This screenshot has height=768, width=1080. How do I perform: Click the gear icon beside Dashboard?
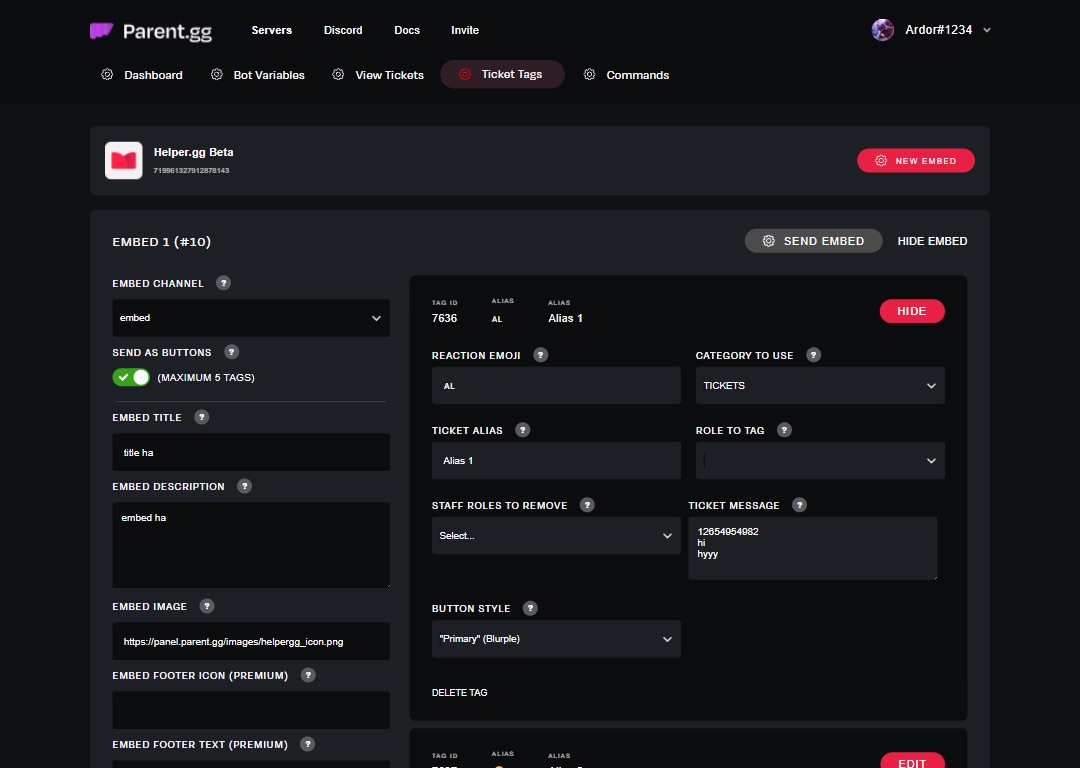tap(107, 74)
